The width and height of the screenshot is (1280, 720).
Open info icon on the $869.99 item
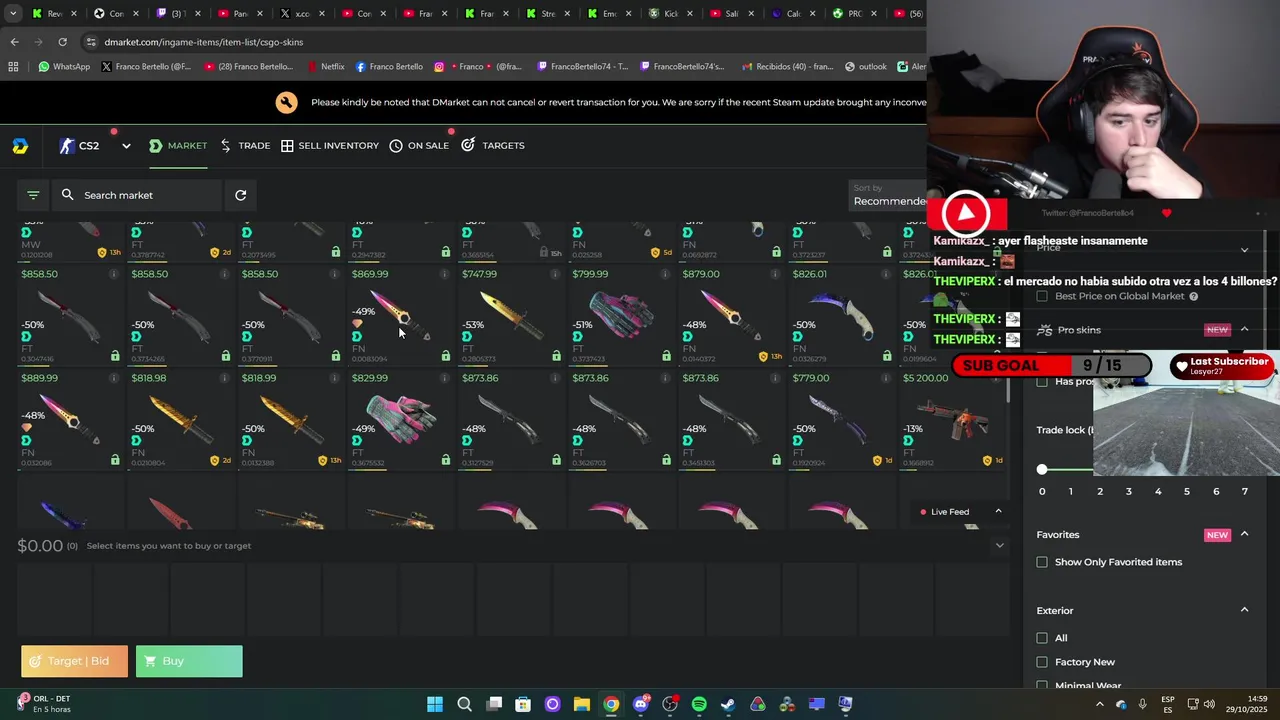point(444,274)
